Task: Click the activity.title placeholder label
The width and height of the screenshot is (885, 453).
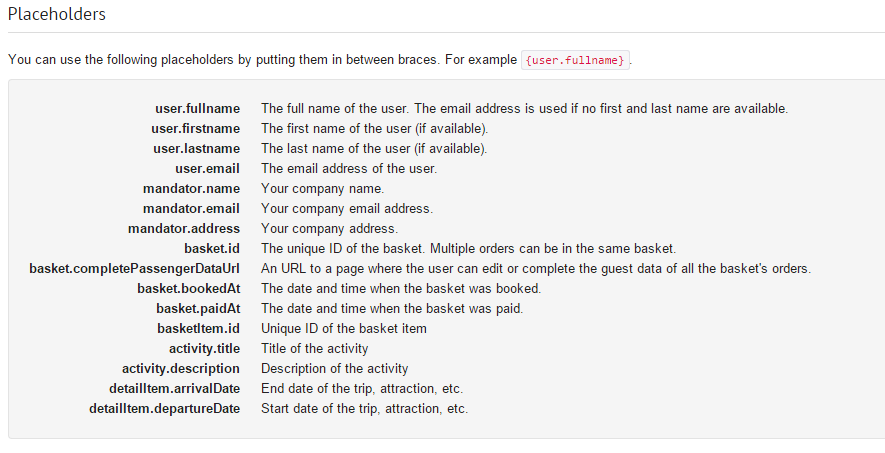Action: pyautogui.click(x=204, y=349)
